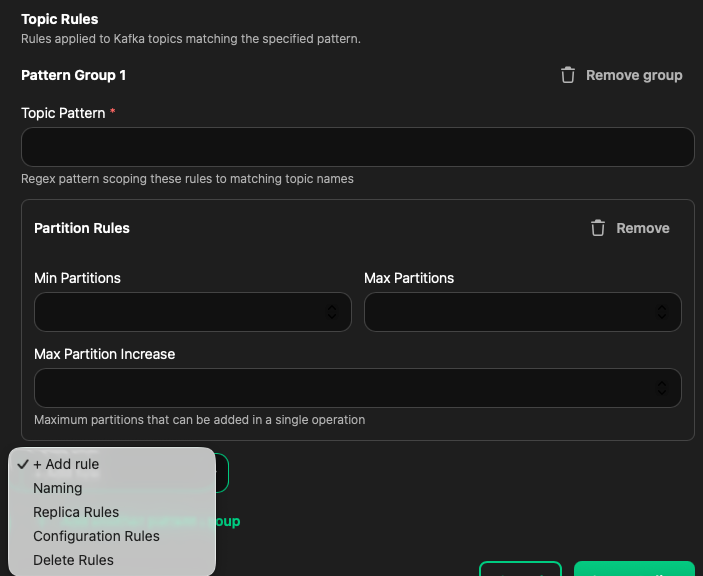Viewport: 703px width, 576px height.
Task: Choose Naming from the rule dropdown
Action: pos(112,488)
